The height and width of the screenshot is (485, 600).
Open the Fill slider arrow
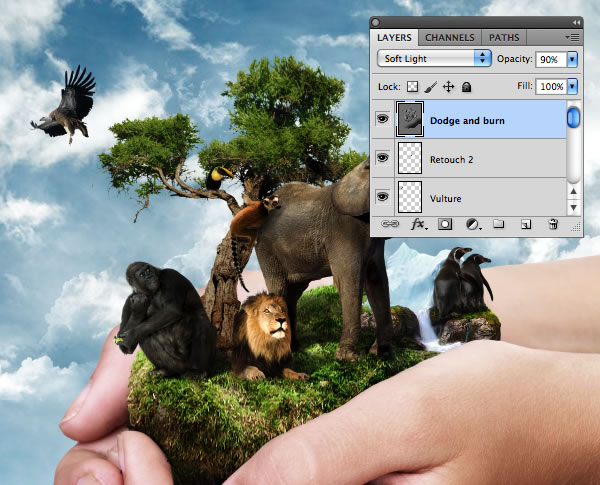coord(572,87)
